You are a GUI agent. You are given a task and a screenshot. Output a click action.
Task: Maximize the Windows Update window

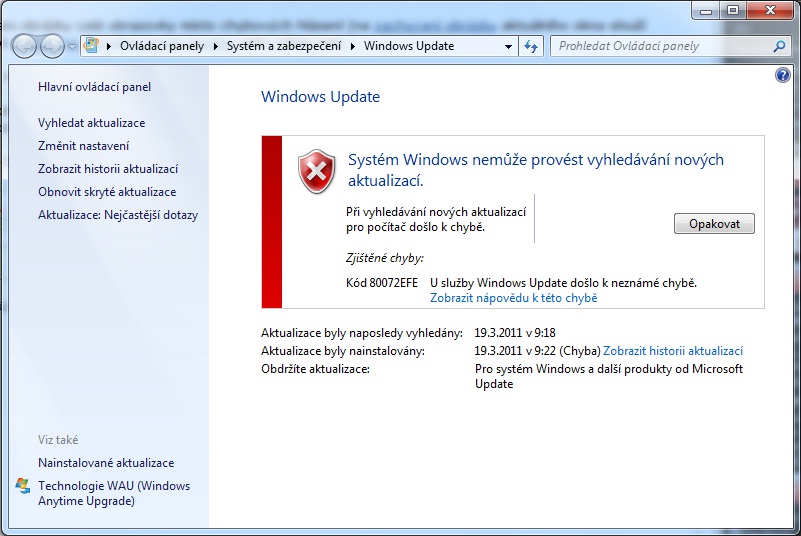[x=733, y=10]
